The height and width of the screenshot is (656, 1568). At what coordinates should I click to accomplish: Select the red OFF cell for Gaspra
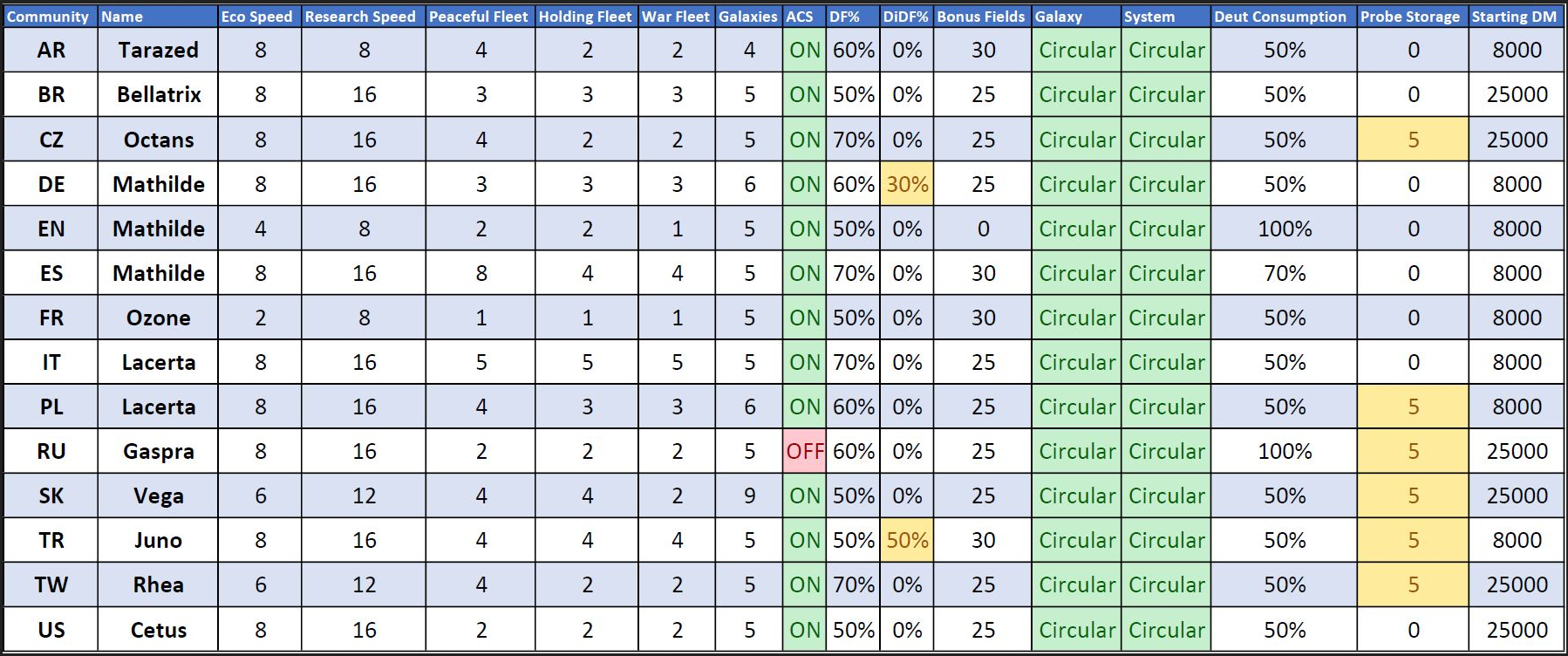tap(804, 451)
